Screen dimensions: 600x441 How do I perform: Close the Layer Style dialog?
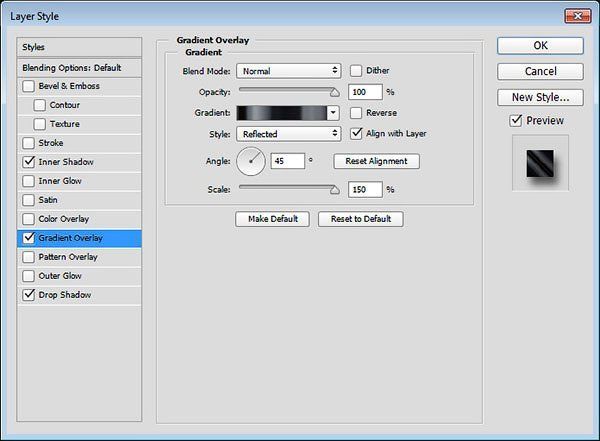(x=578, y=16)
